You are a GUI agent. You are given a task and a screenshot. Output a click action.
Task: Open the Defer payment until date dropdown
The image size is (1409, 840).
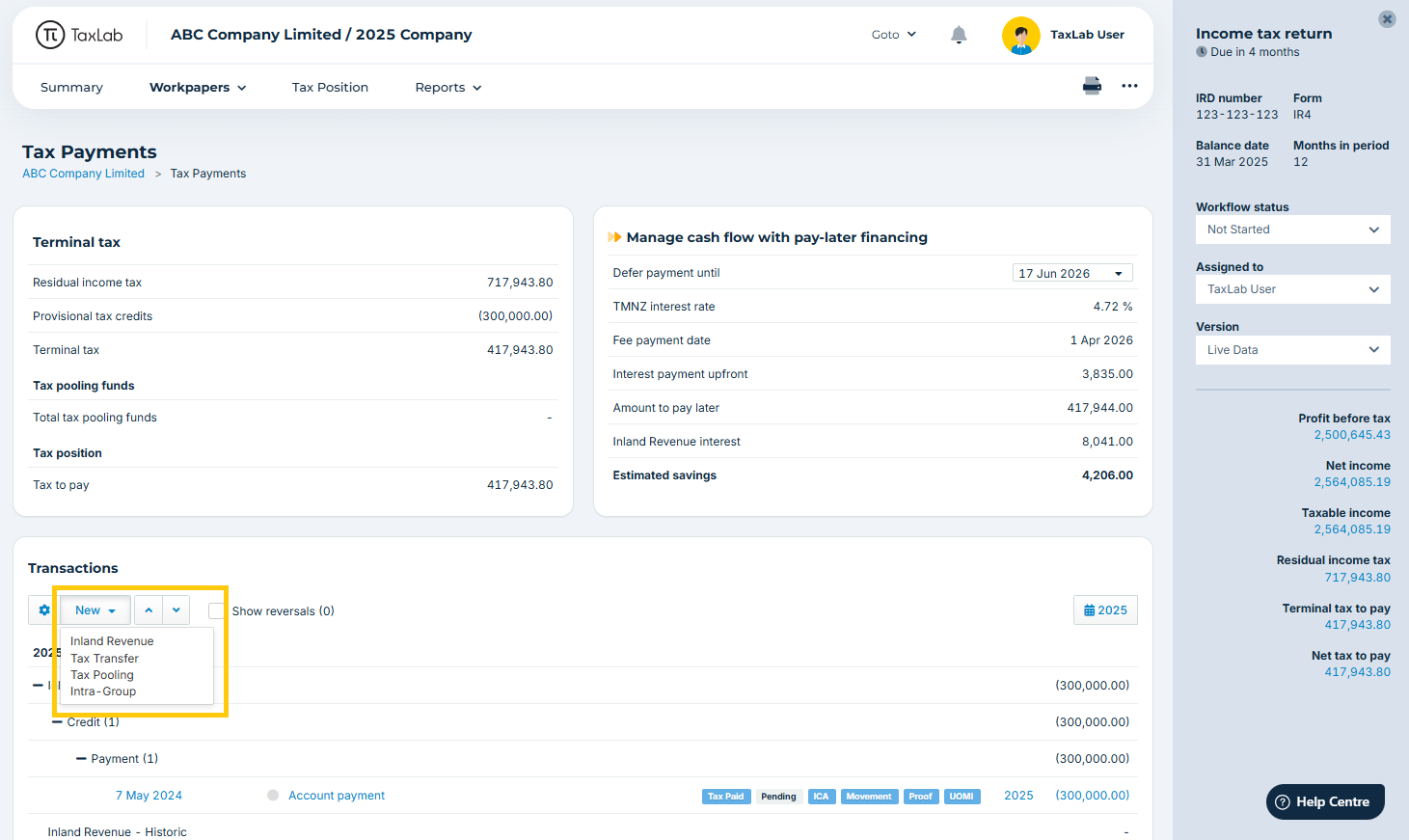[1072, 273]
